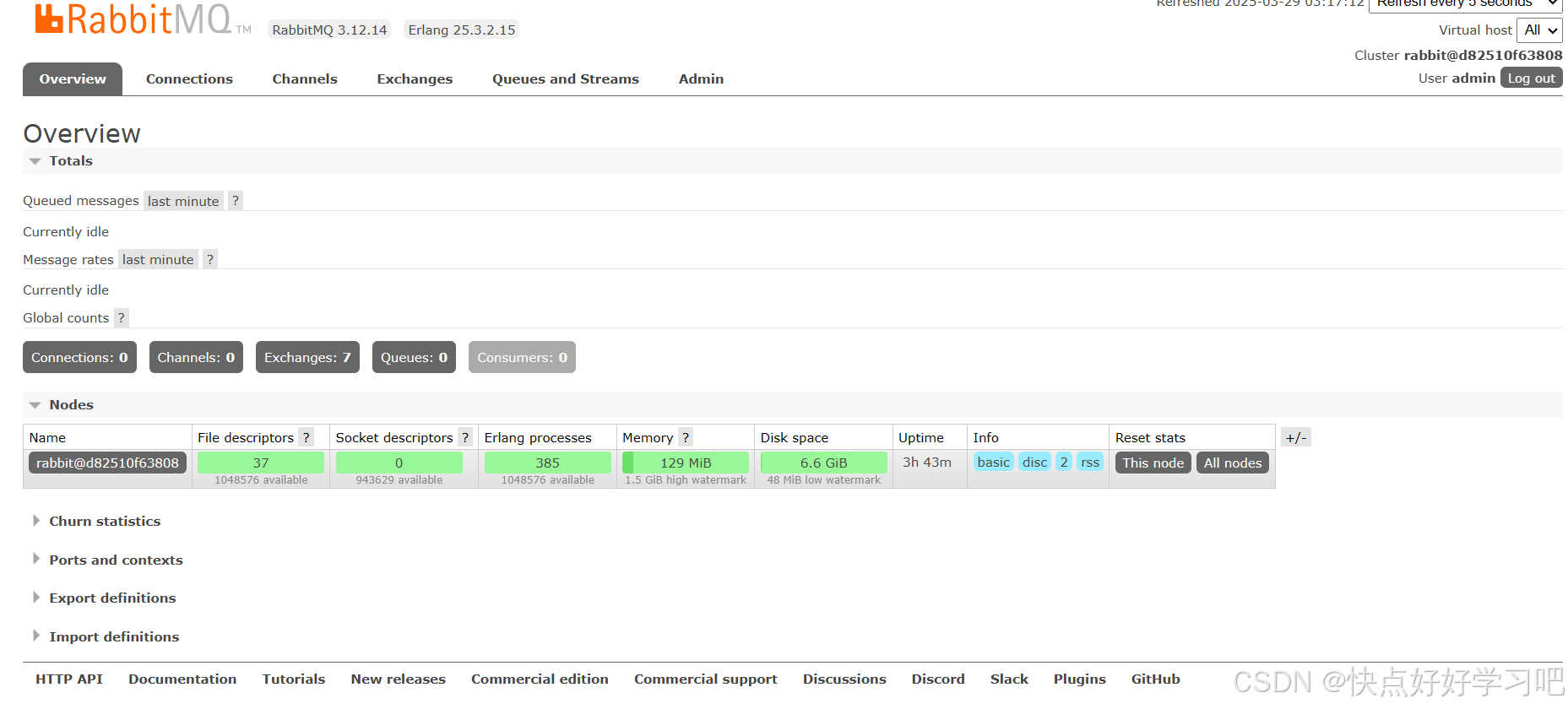Open help for Global counts

point(122,317)
